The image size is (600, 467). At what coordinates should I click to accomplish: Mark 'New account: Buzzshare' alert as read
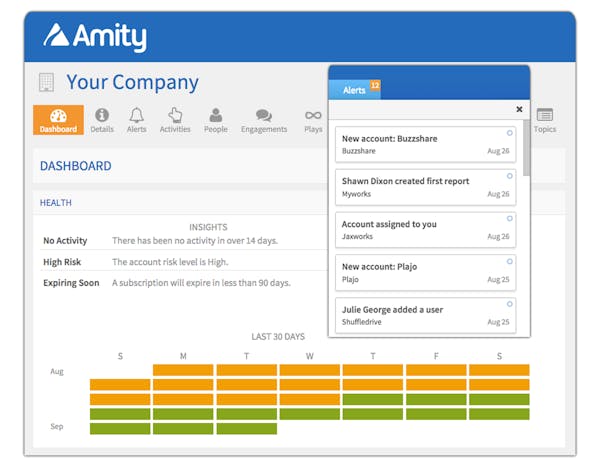pos(510,133)
